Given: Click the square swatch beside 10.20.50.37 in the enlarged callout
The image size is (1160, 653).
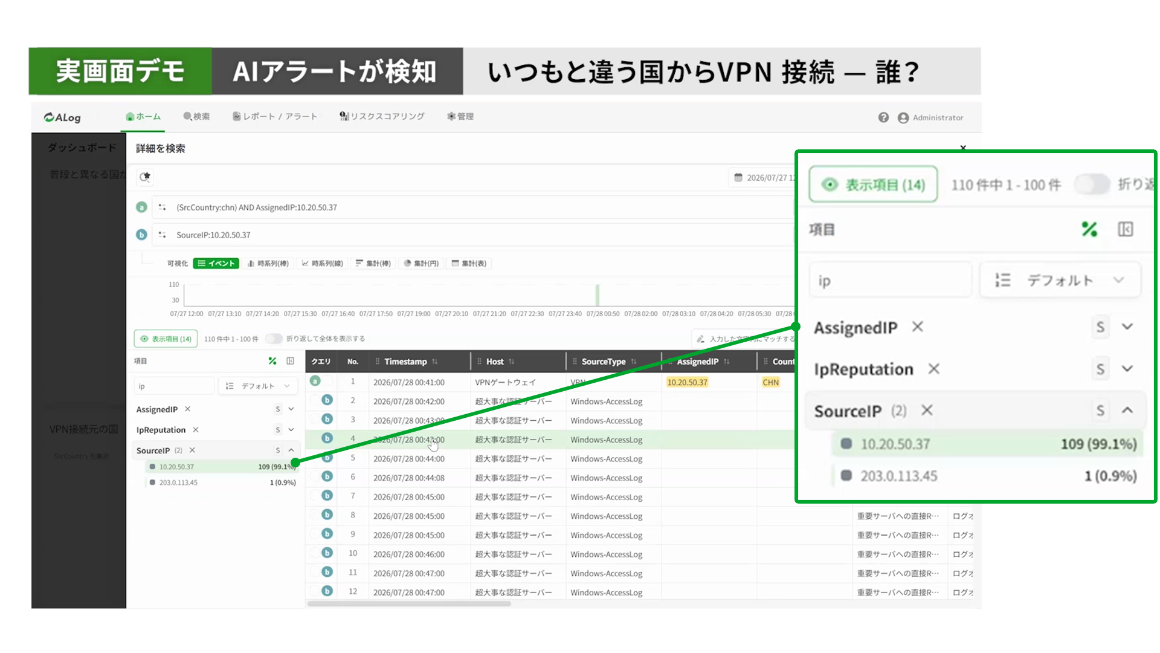Looking at the screenshot, I should [x=846, y=444].
